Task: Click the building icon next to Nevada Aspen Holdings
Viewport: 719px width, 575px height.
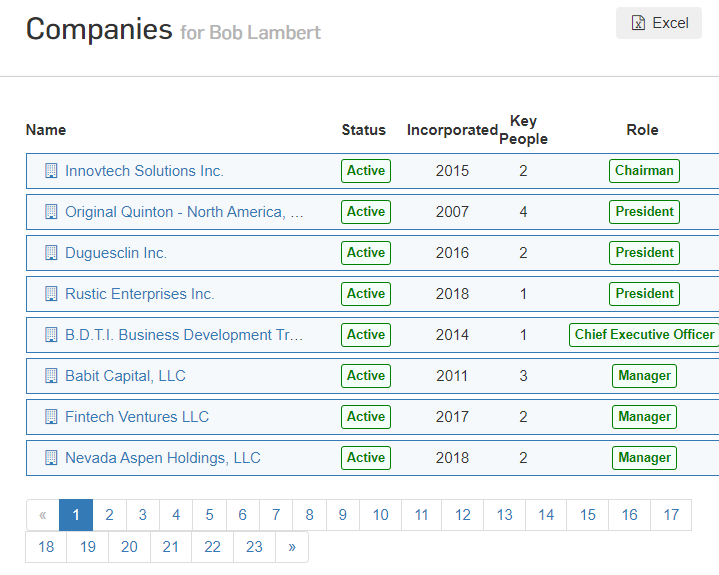Action: tap(51, 458)
